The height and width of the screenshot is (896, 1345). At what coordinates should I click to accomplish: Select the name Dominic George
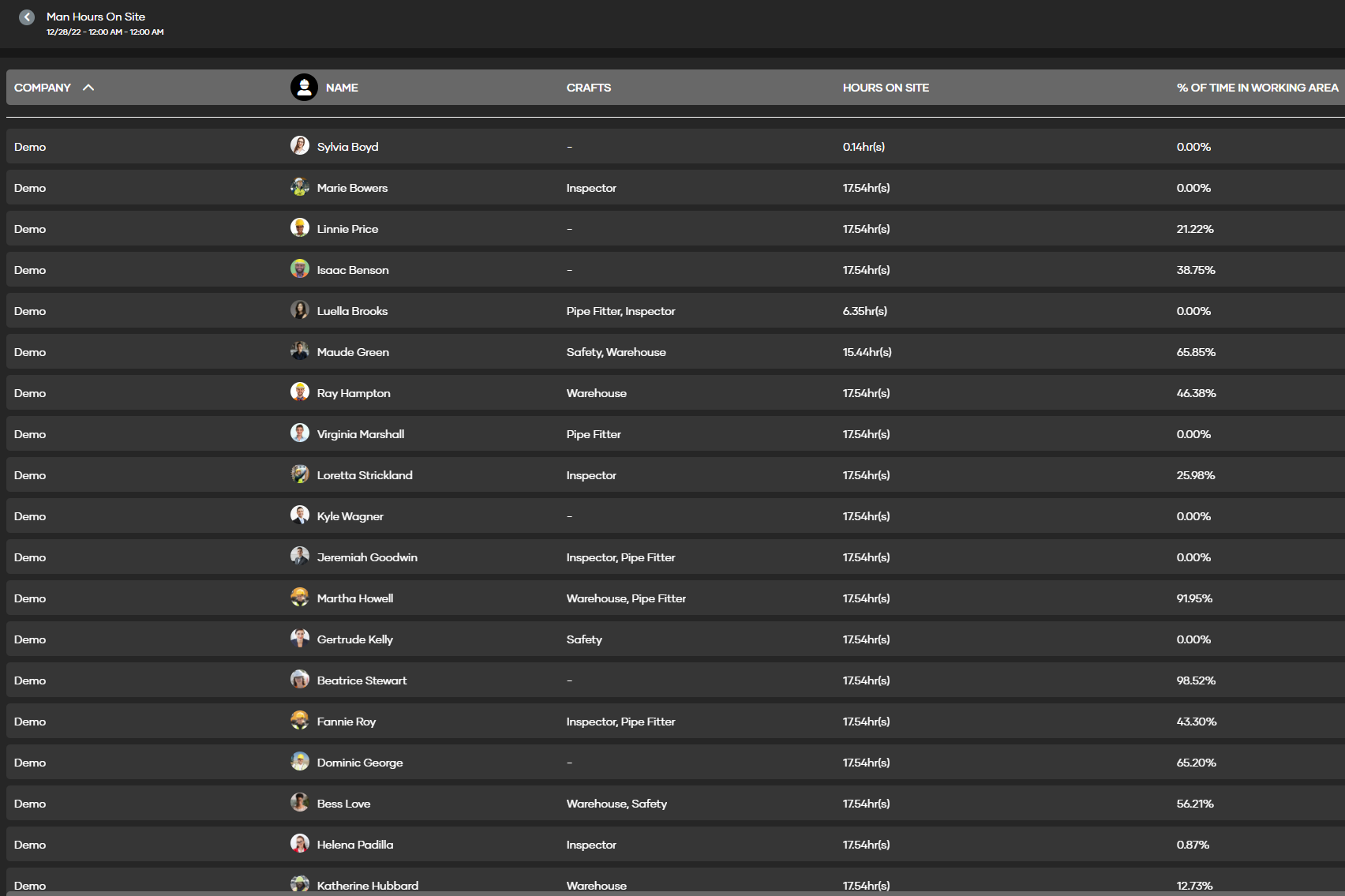pos(360,763)
